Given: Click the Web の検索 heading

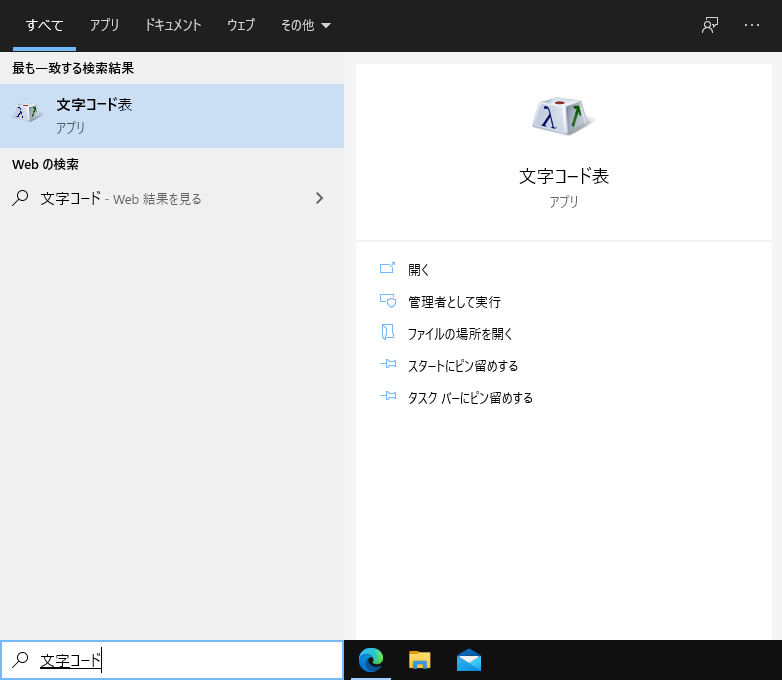Looking at the screenshot, I should coord(45,164).
